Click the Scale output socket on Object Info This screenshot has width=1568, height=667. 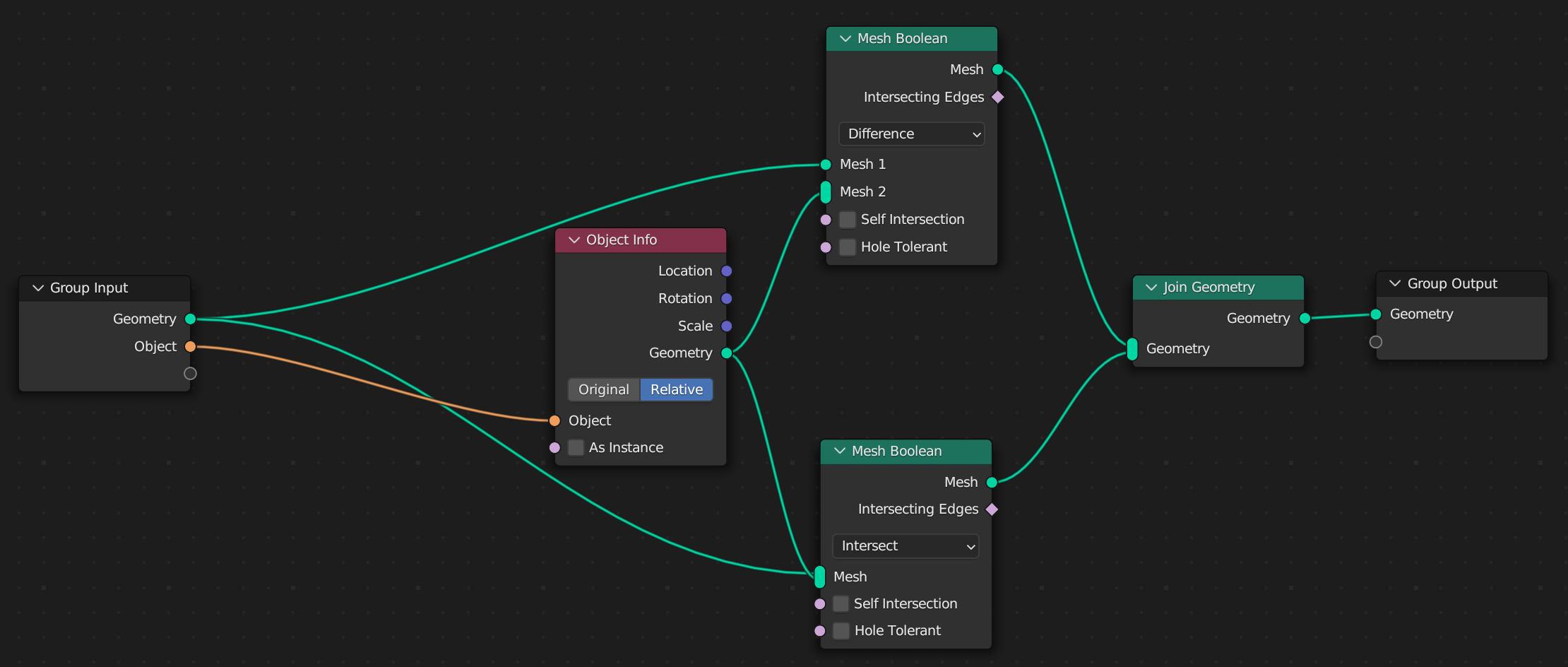[726, 326]
